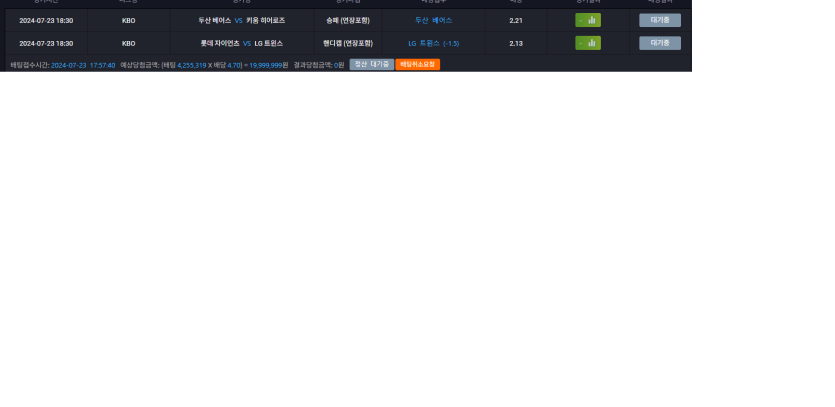835x407 pixels.
Task: Click 핸디캡 (연장포함) bet type cell
Action: 347,43
